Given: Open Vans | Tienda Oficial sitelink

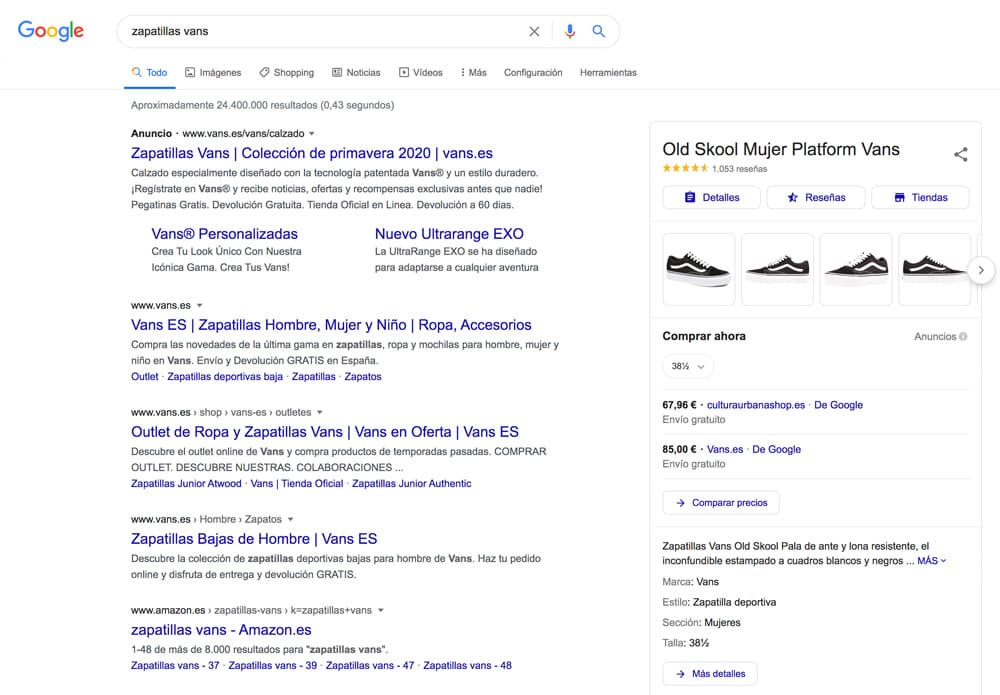Looking at the screenshot, I should coord(297,484).
